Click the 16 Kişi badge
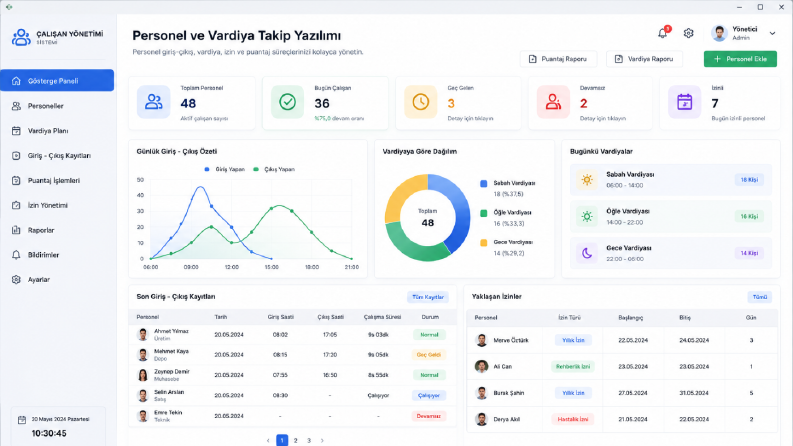 pos(749,216)
